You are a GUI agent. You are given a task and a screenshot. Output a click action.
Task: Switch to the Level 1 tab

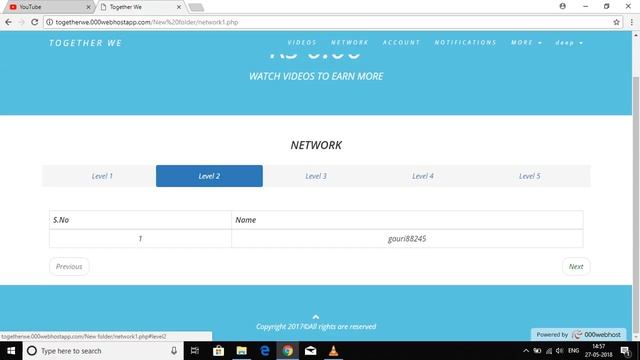[102, 176]
